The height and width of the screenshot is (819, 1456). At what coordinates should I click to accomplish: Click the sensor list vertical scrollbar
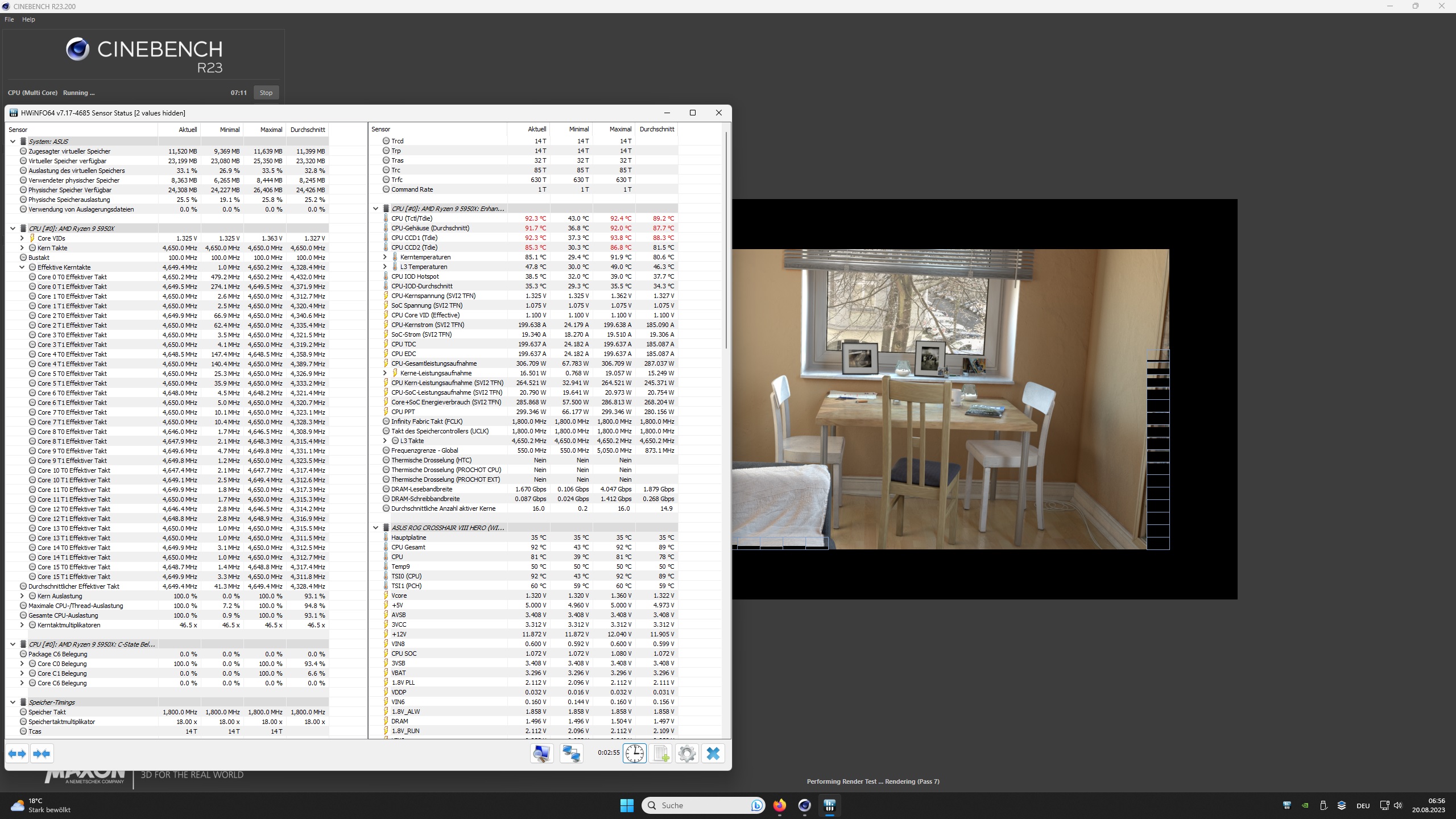726,239
